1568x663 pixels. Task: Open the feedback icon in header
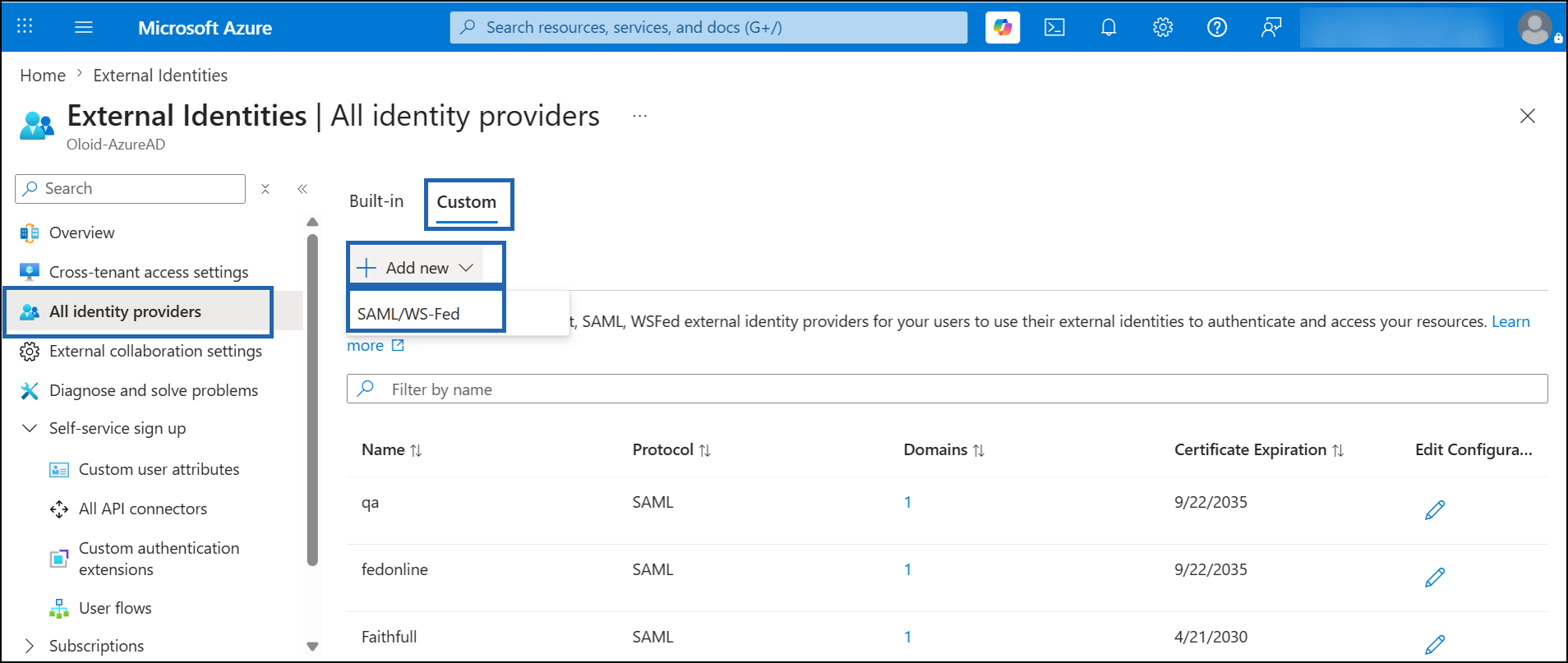coord(1271,27)
